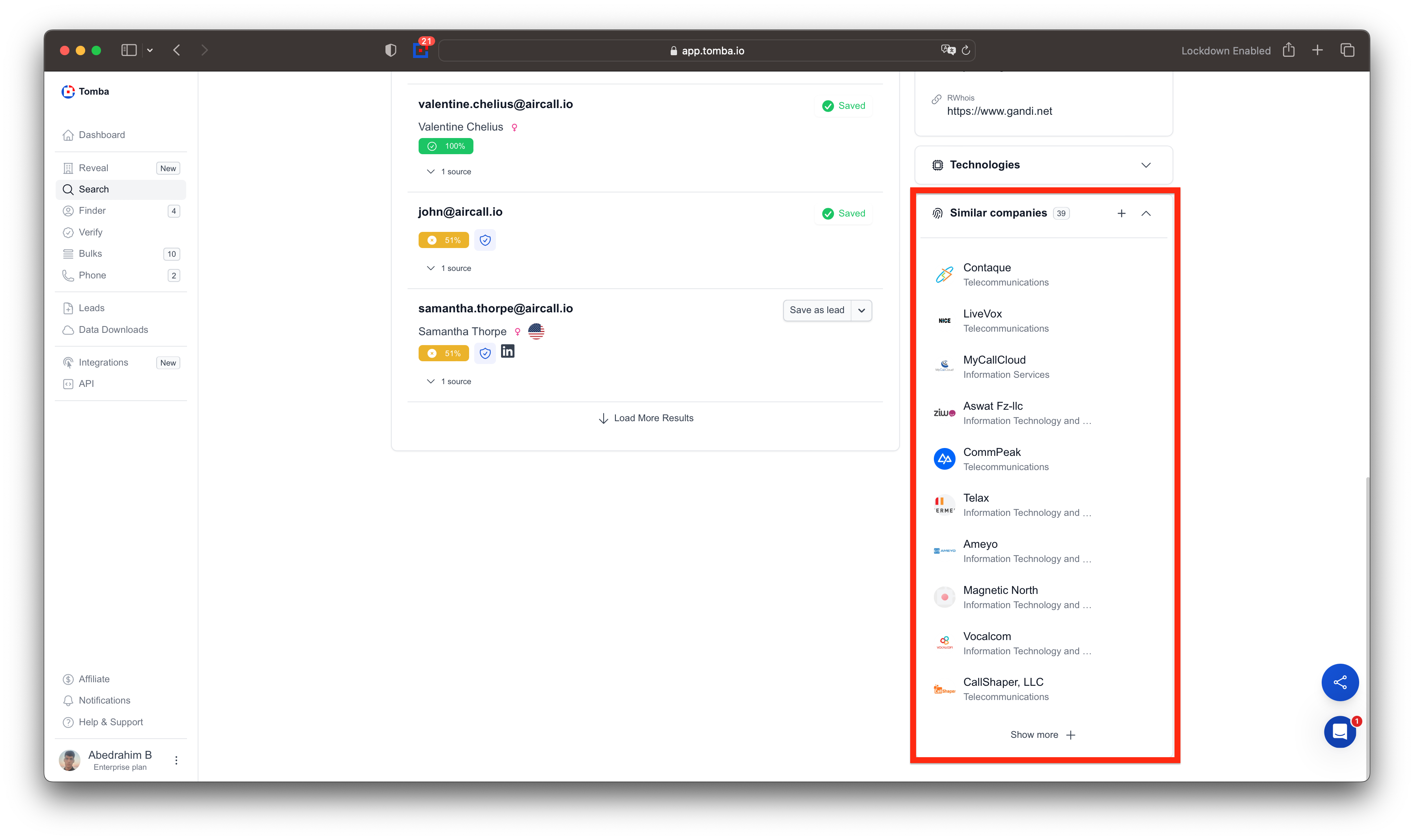This screenshot has width=1414, height=840.
Task: Expand 1 source under samantha.thorpe@aircall.io
Action: [x=449, y=381]
